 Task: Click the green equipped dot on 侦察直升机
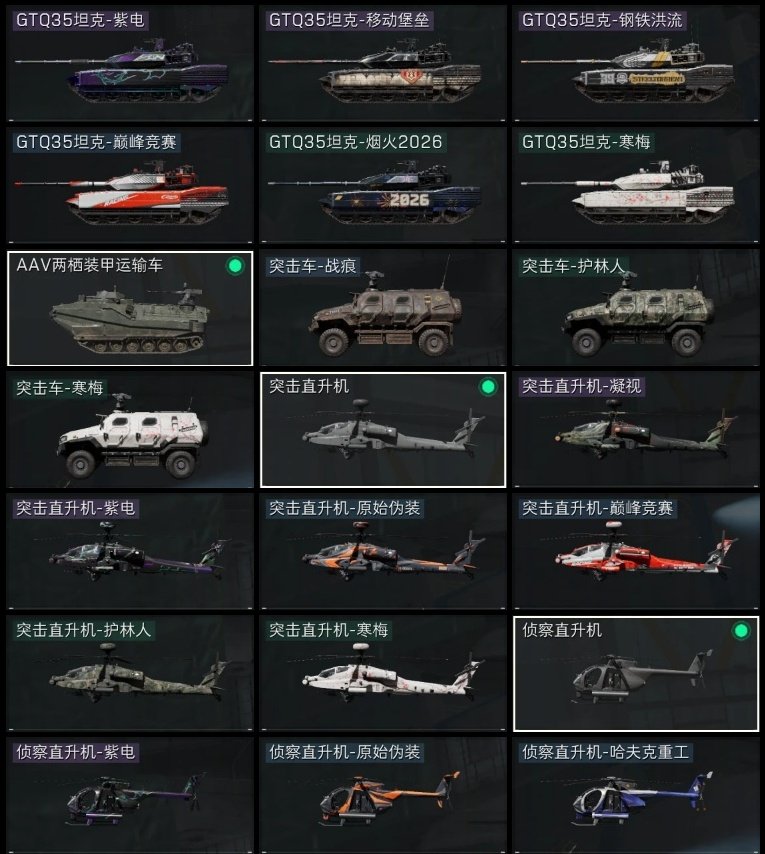(740, 631)
